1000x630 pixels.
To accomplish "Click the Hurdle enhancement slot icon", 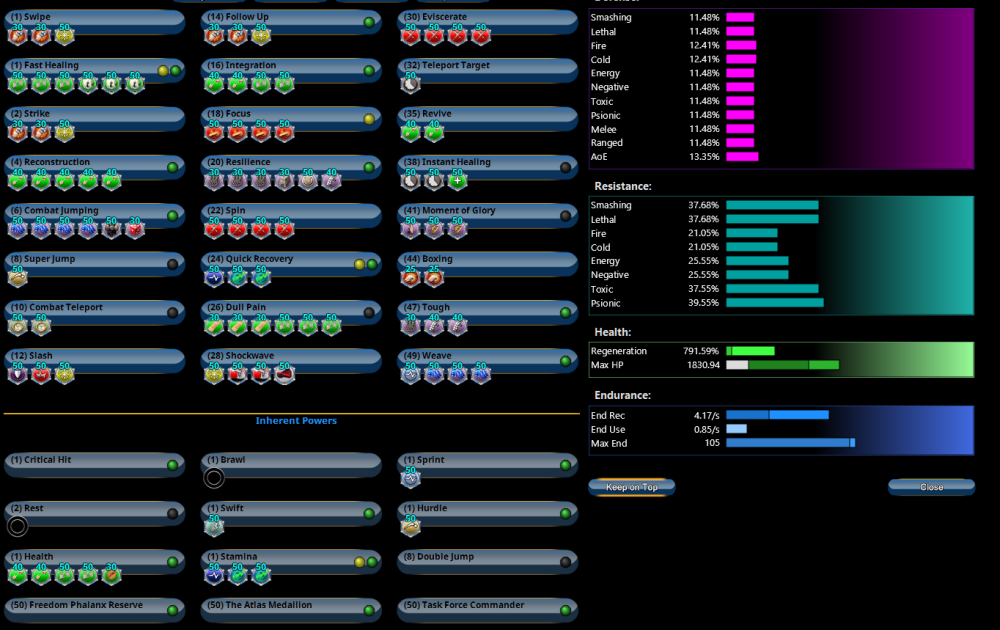I will (x=410, y=526).
